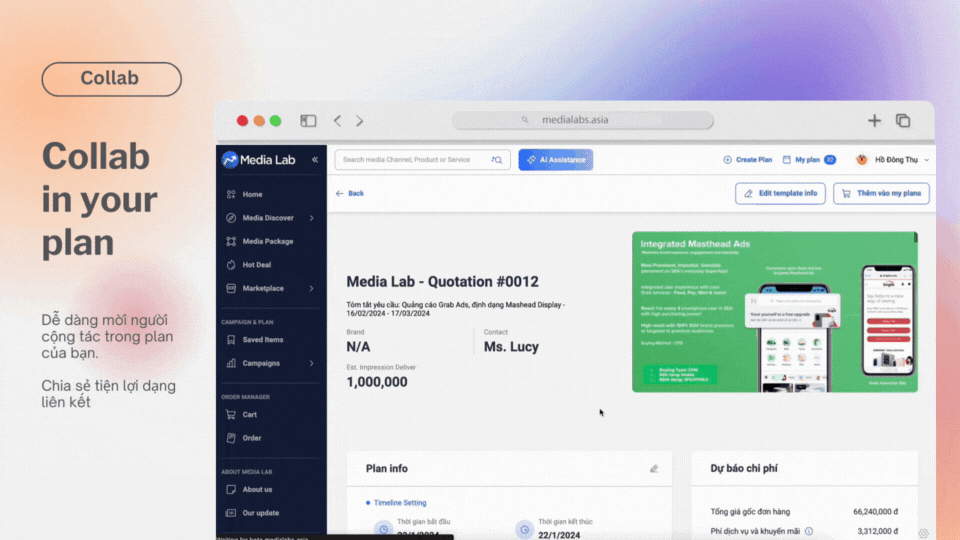Click Edit template info button
Viewport: 960px width, 540px height.
tap(781, 193)
